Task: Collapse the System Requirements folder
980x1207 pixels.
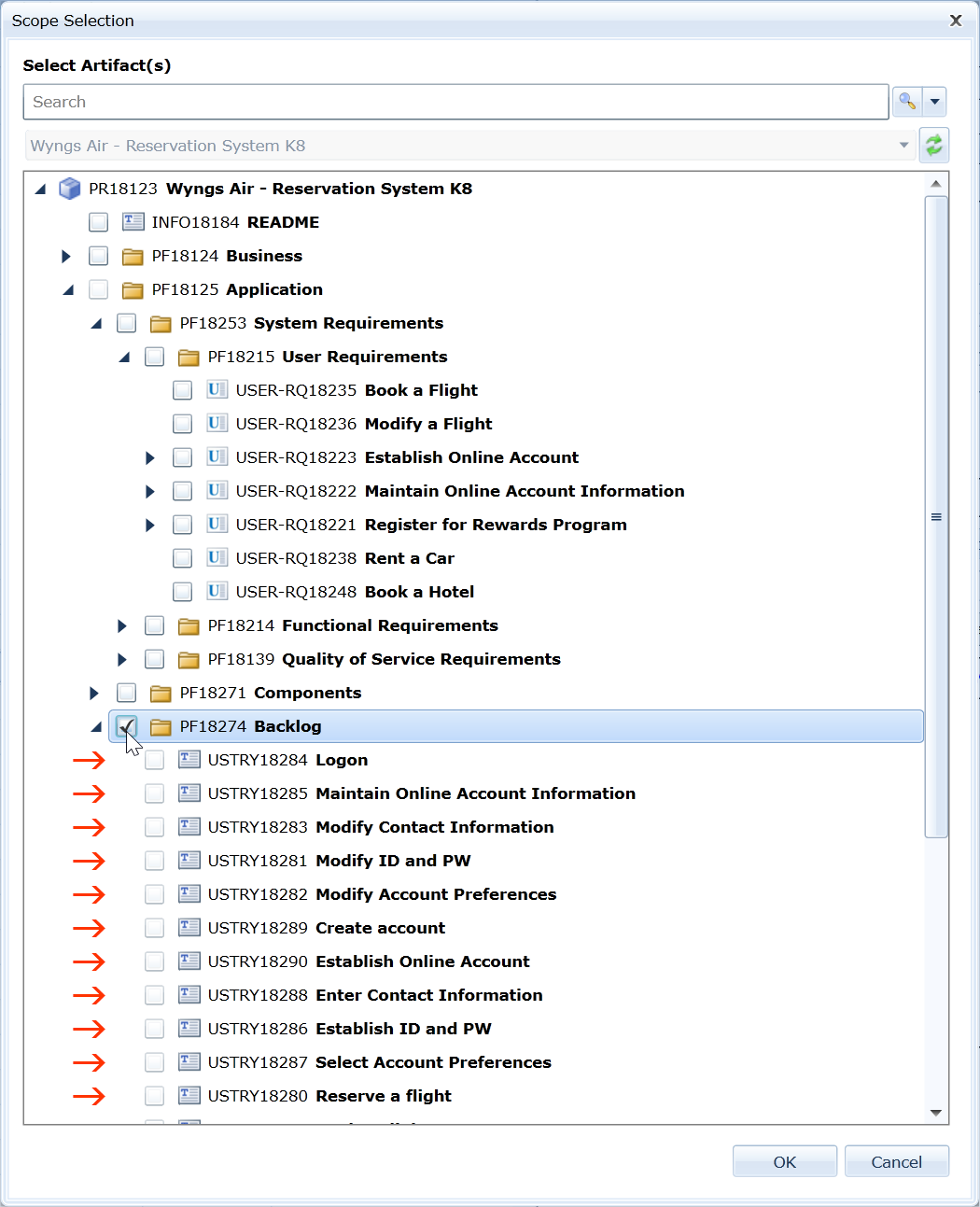Action: (96, 323)
